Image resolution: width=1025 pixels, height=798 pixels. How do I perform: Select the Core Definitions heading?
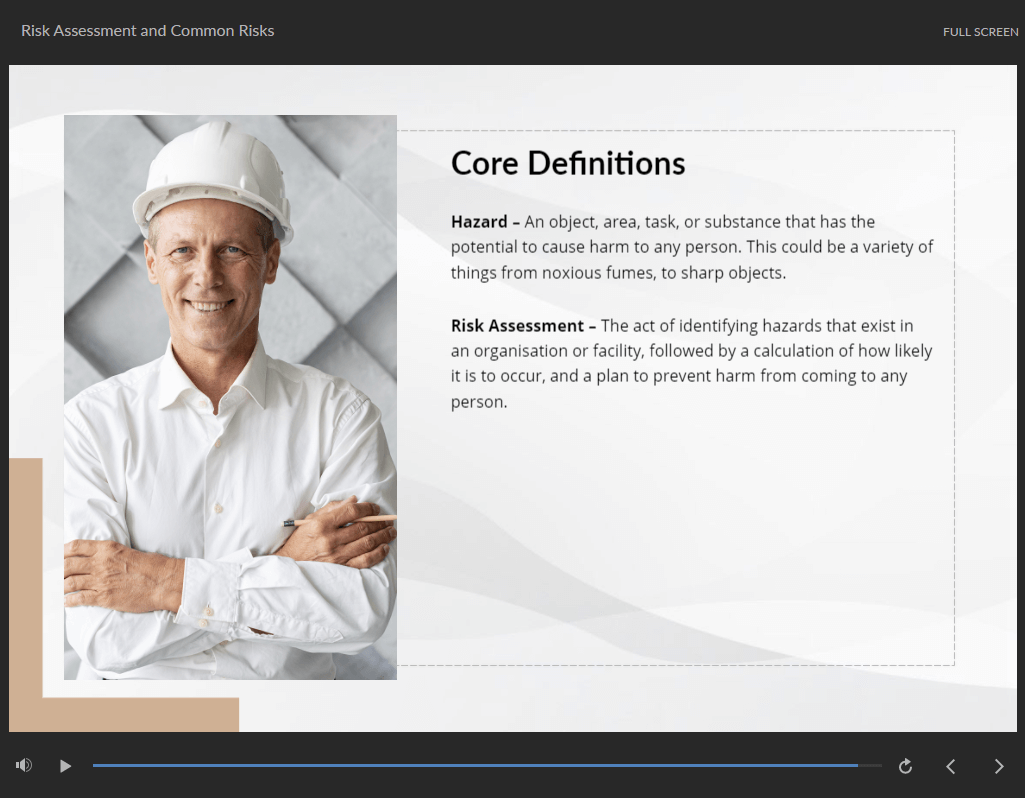[x=568, y=163]
